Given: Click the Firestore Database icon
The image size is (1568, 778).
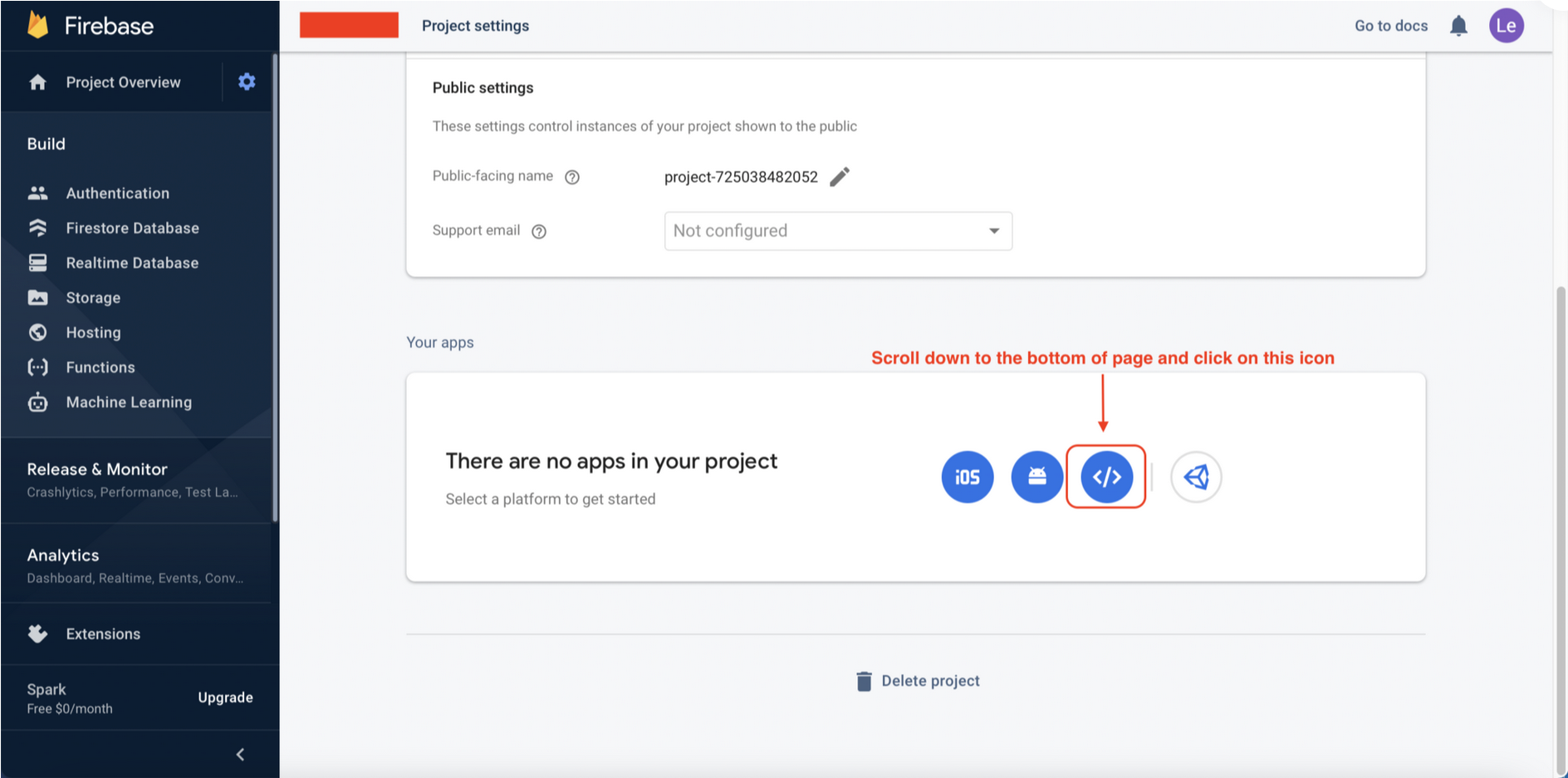Looking at the screenshot, I should pyautogui.click(x=37, y=228).
